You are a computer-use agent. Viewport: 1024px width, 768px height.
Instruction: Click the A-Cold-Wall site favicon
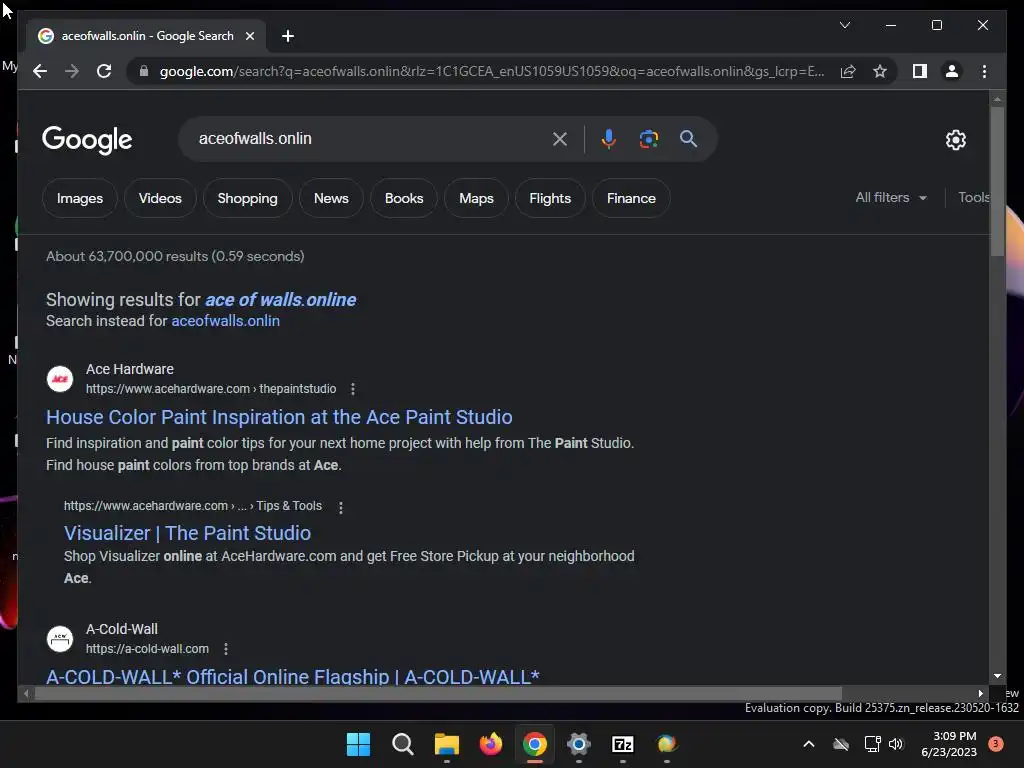point(60,639)
